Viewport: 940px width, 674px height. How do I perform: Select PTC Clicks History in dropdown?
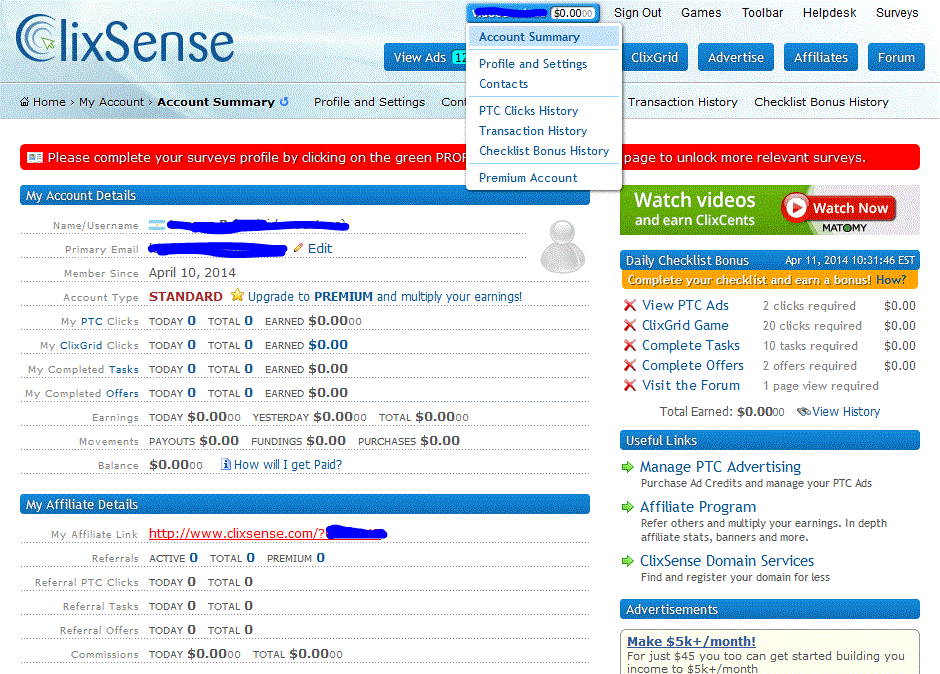(528, 111)
